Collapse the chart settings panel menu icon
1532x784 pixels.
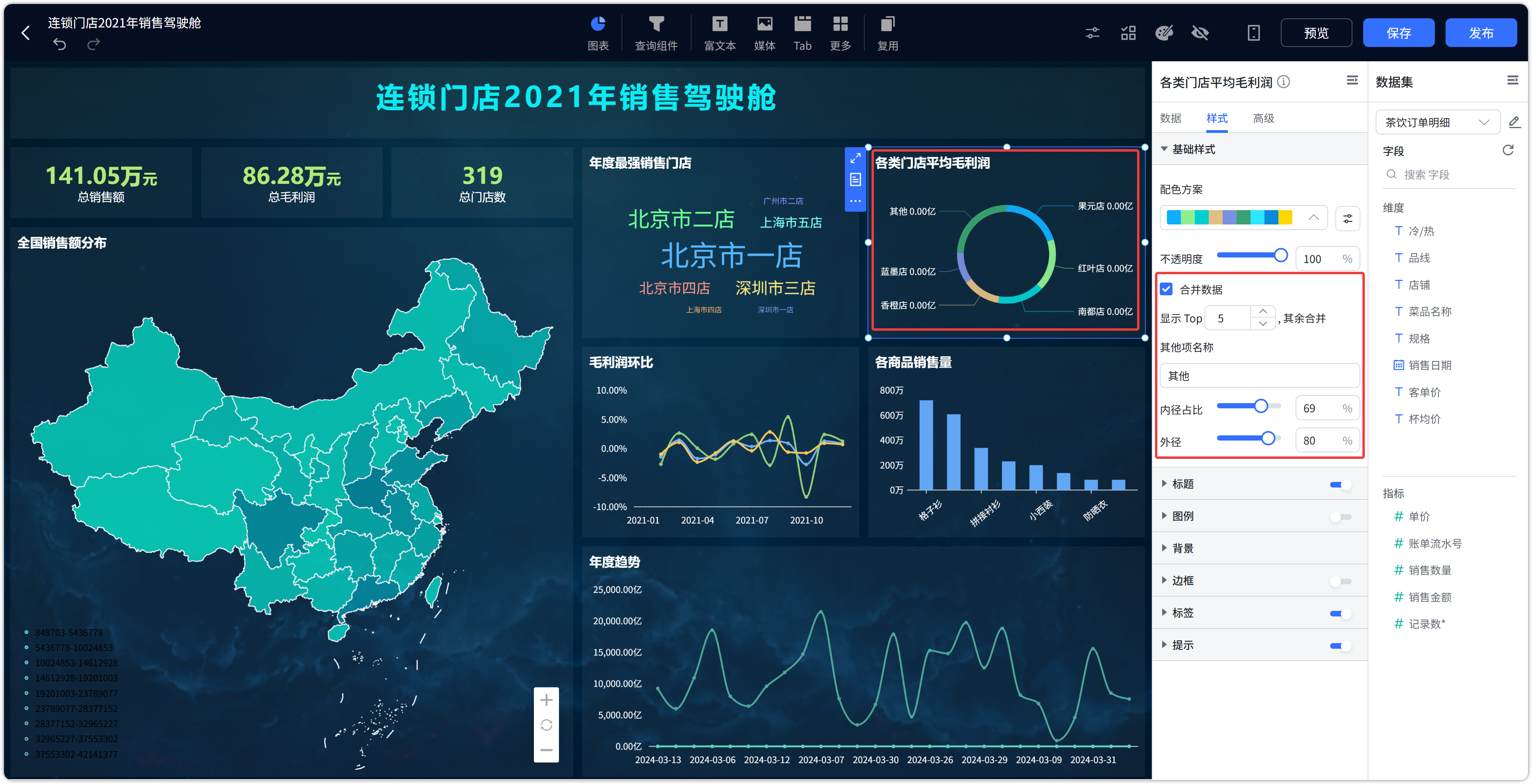[1352, 80]
